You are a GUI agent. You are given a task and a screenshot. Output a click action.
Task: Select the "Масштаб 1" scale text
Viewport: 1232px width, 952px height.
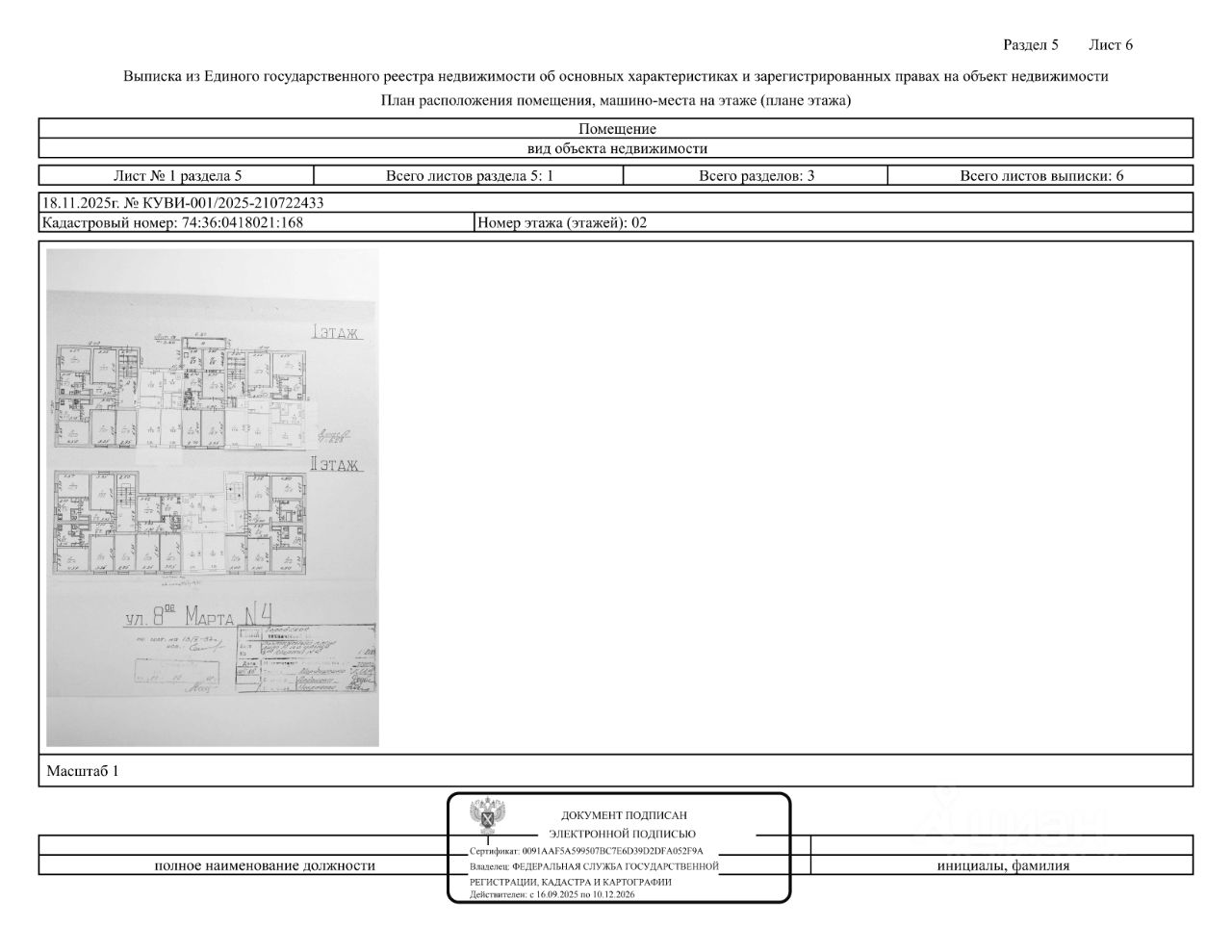point(83,771)
